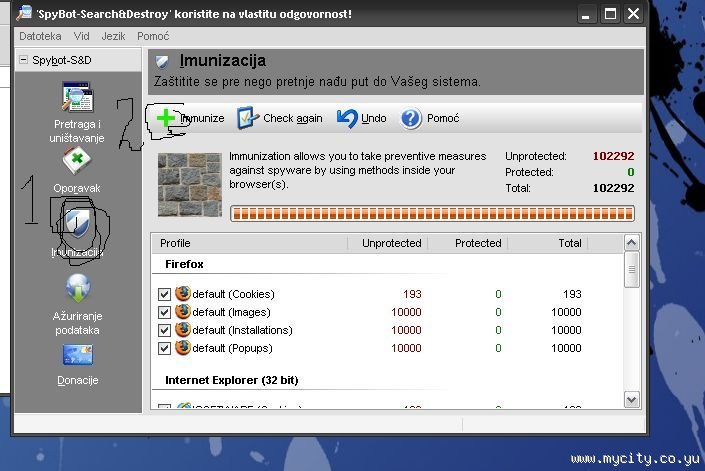Screen dimensions: 705x471
Task: Click the shield icon in the Imunizacija header
Action: tap(162, 62)
